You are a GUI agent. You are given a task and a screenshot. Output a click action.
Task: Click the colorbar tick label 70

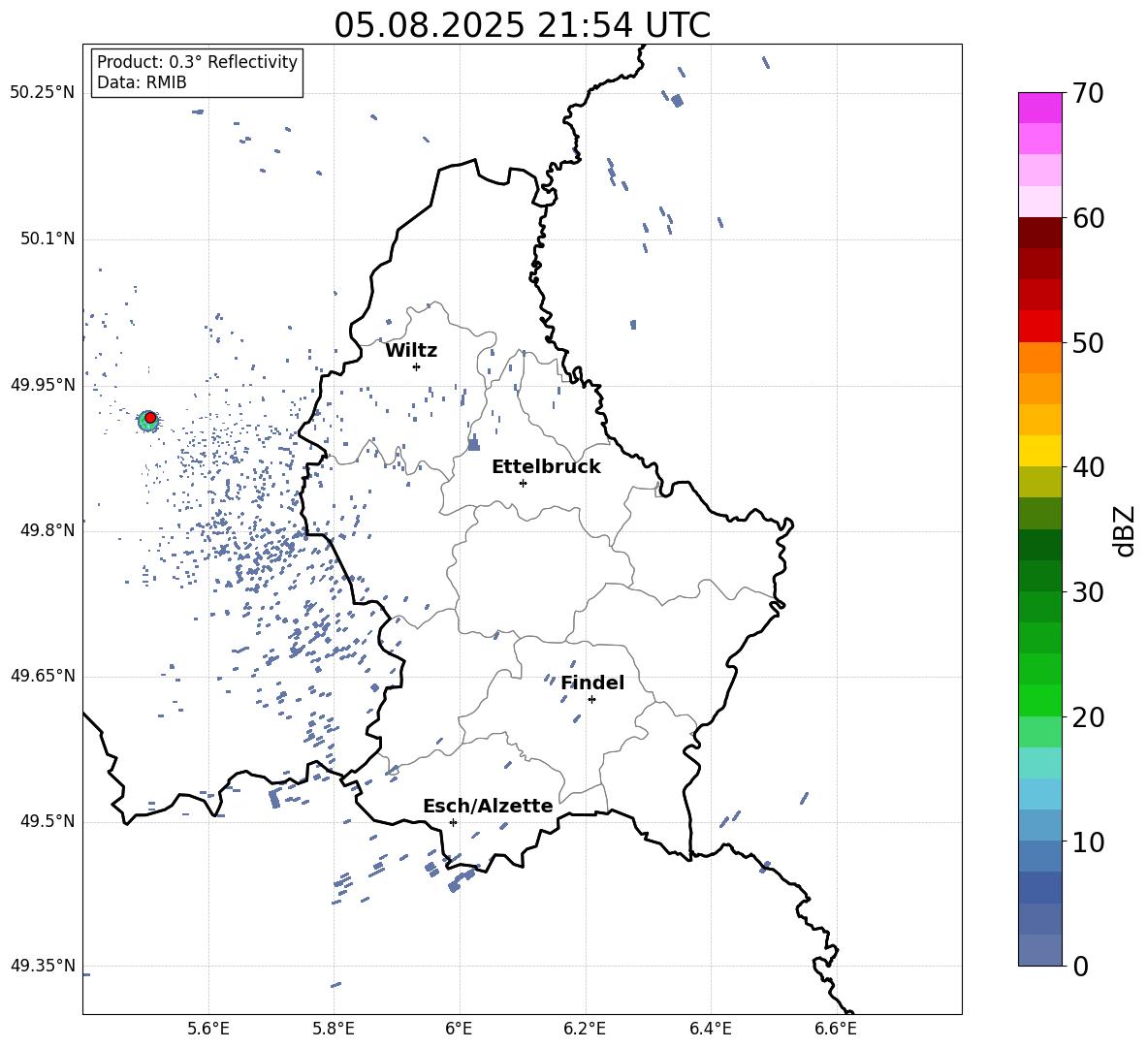(1089, 93)
